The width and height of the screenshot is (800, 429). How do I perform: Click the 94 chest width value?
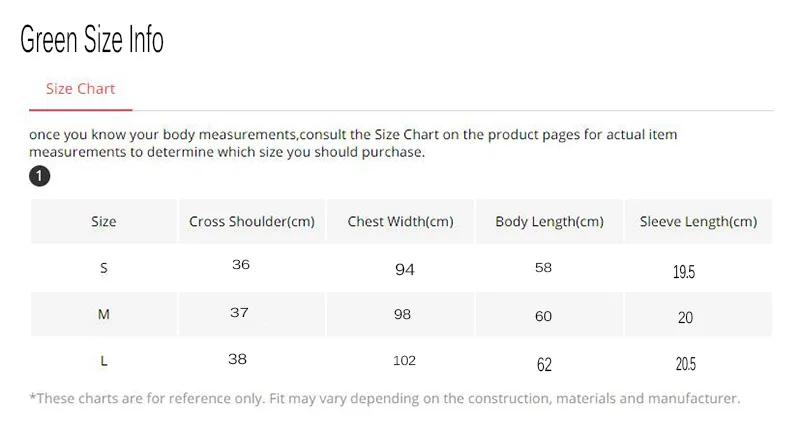click(404, 270)
